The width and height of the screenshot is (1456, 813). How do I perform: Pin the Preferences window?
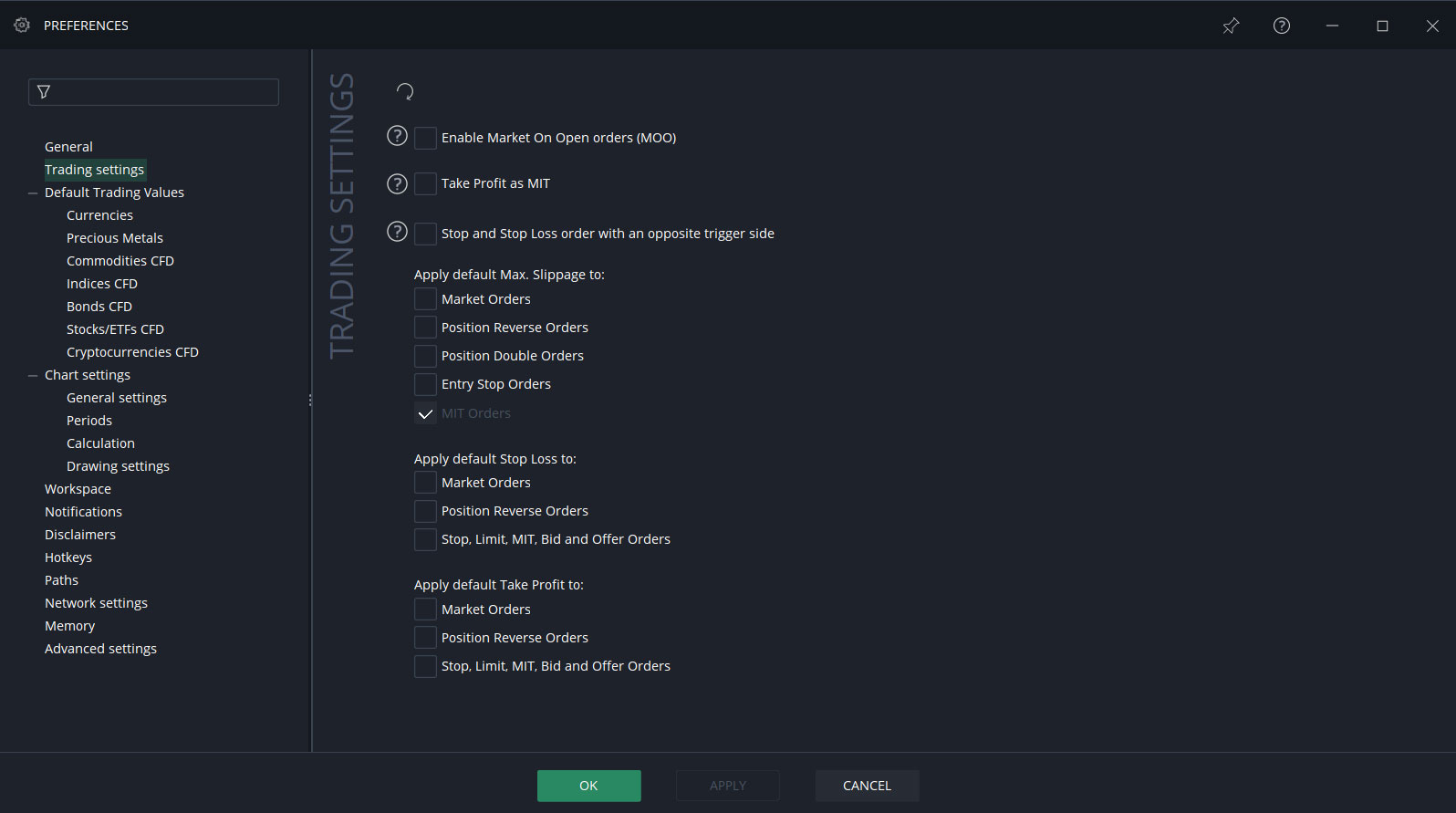tap(1231, 26)
